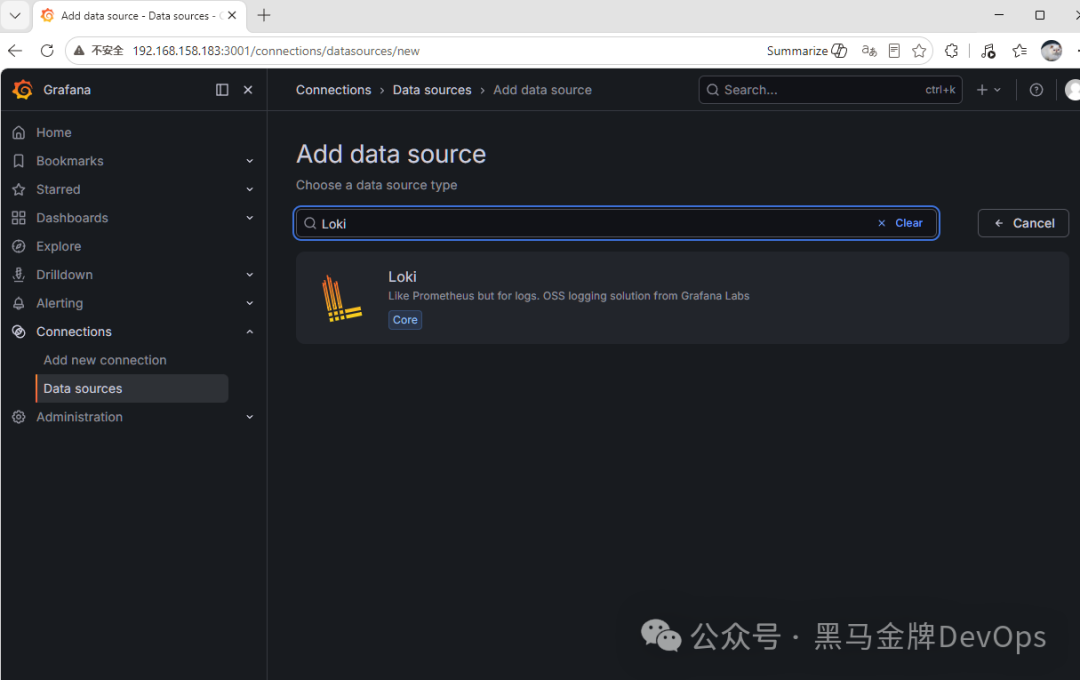Screen dimensions: 1080x680
Task: Click the media control music icon
Action: [988, 51]
